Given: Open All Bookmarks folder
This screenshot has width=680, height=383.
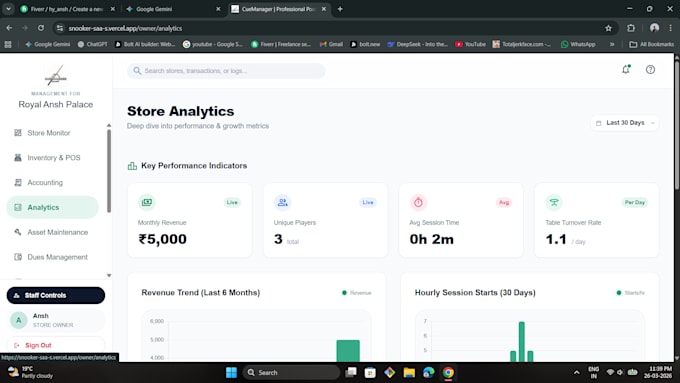Looking at the screenshot, I should pyautogui.click(x=651, y=44).
